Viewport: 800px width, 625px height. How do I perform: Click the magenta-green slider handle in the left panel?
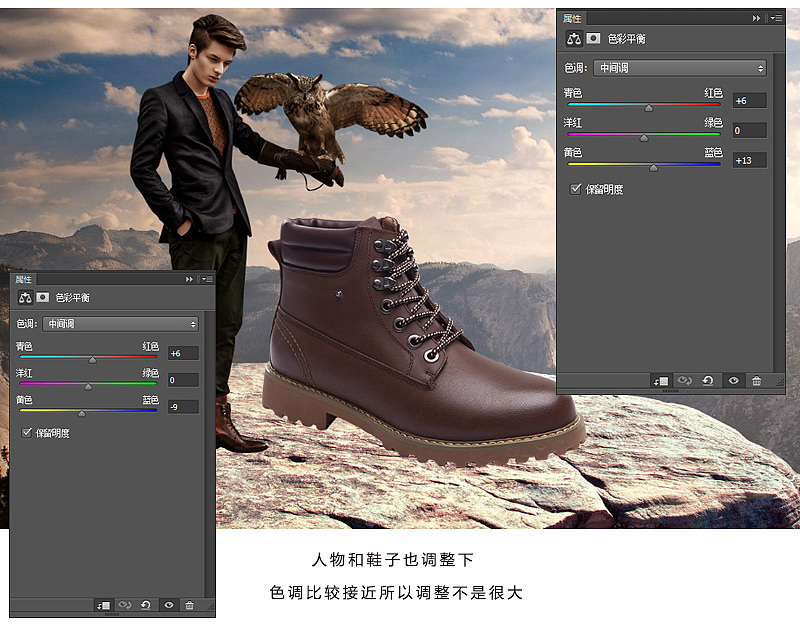pos(88,387)
